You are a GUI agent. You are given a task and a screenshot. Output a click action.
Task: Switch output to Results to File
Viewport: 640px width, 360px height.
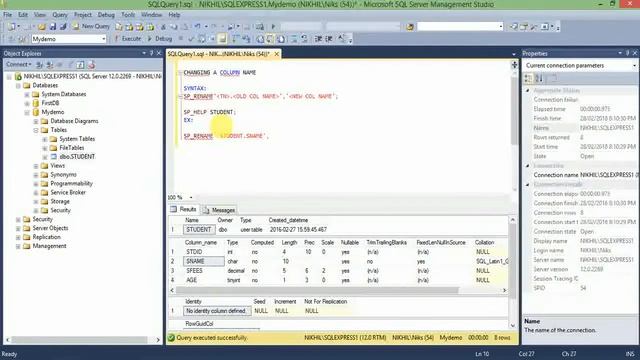281,39
